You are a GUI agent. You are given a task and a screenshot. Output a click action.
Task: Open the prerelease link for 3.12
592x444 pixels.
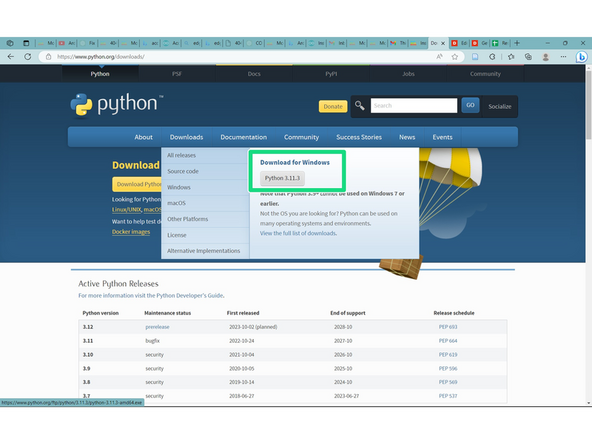point(157,327)
